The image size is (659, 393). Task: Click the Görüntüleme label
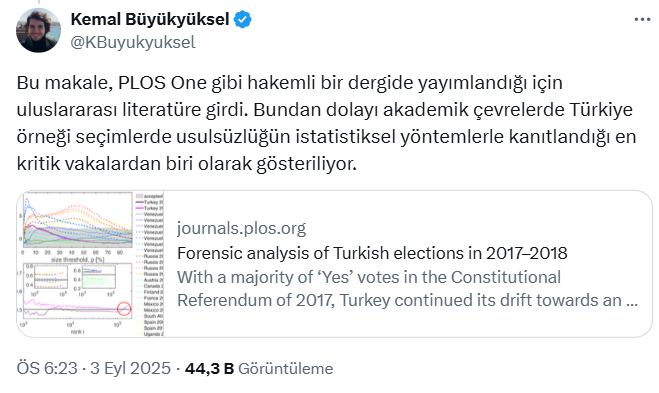[x=286, y=369]
